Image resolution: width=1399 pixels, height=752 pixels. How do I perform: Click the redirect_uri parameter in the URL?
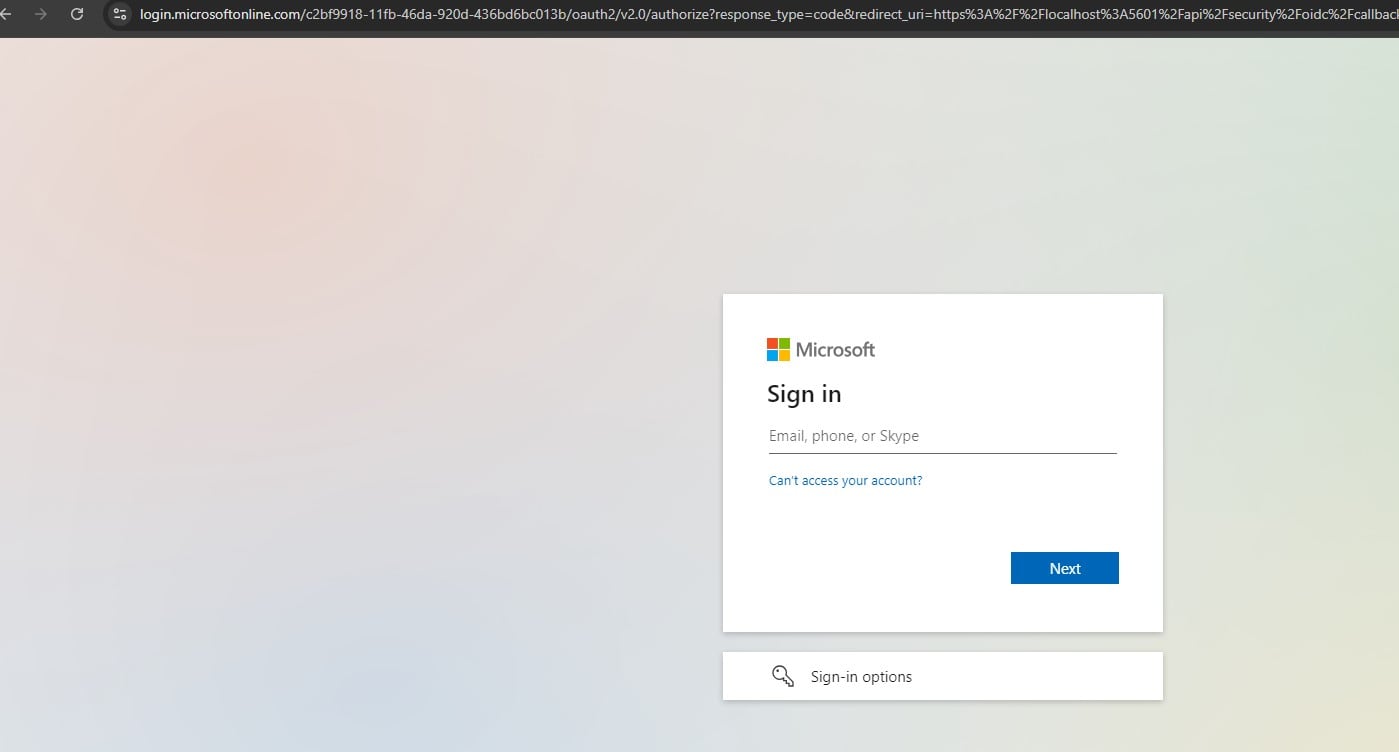(x=890, y=14)
